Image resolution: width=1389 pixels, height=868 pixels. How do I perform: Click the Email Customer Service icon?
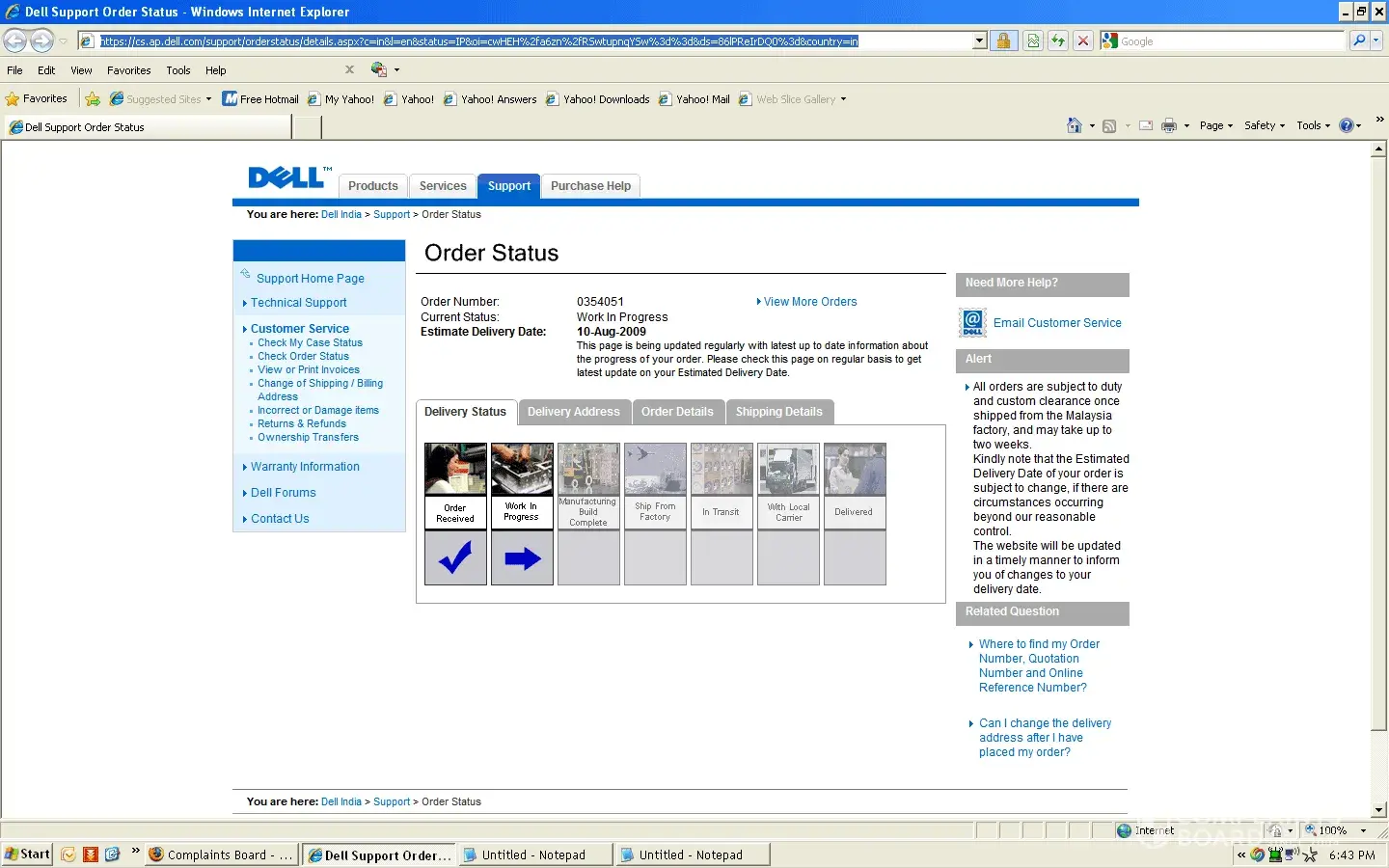pyautogui.click(x=972, y=322)
